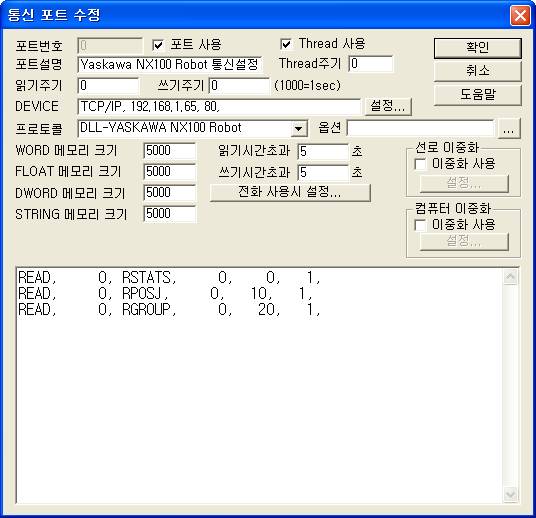Viewport: 536px width, 518px height.
Task: Close the 통신 포트 수정 dialog
Action: point(520,15)
